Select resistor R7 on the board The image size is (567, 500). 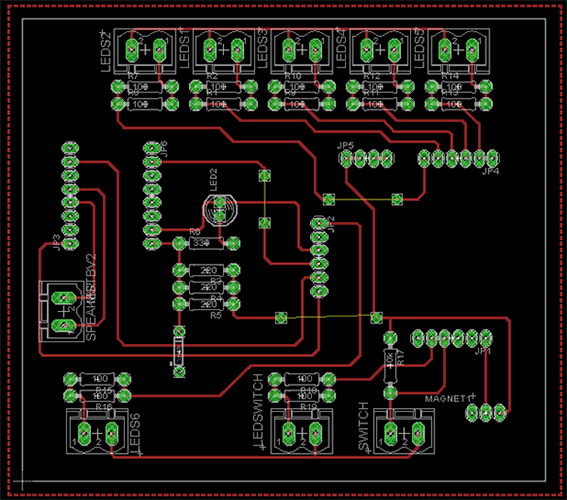[x=144, y=87]
